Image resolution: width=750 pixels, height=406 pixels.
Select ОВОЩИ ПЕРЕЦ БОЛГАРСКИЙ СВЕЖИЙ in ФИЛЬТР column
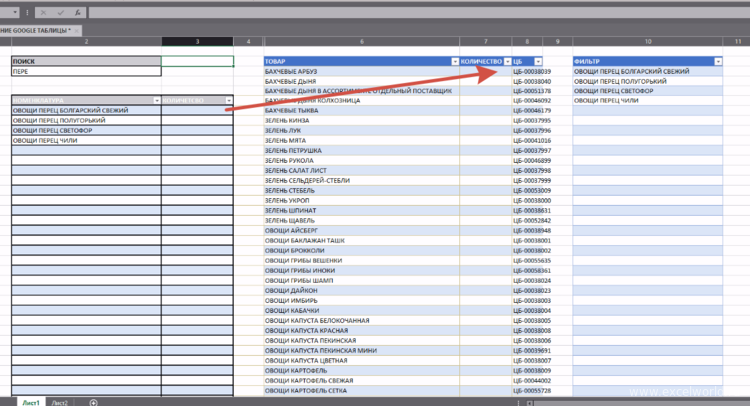point(648,71)
